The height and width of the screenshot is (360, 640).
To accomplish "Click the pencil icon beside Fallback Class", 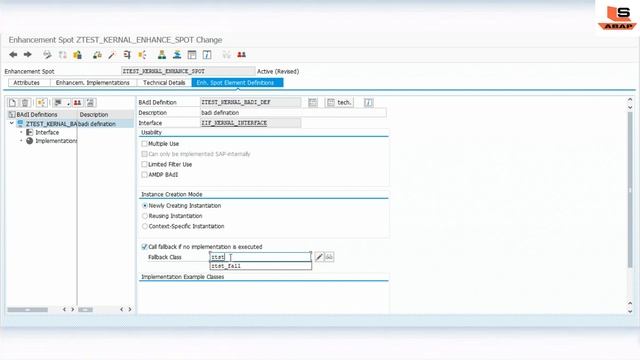I will pos(319,257).
